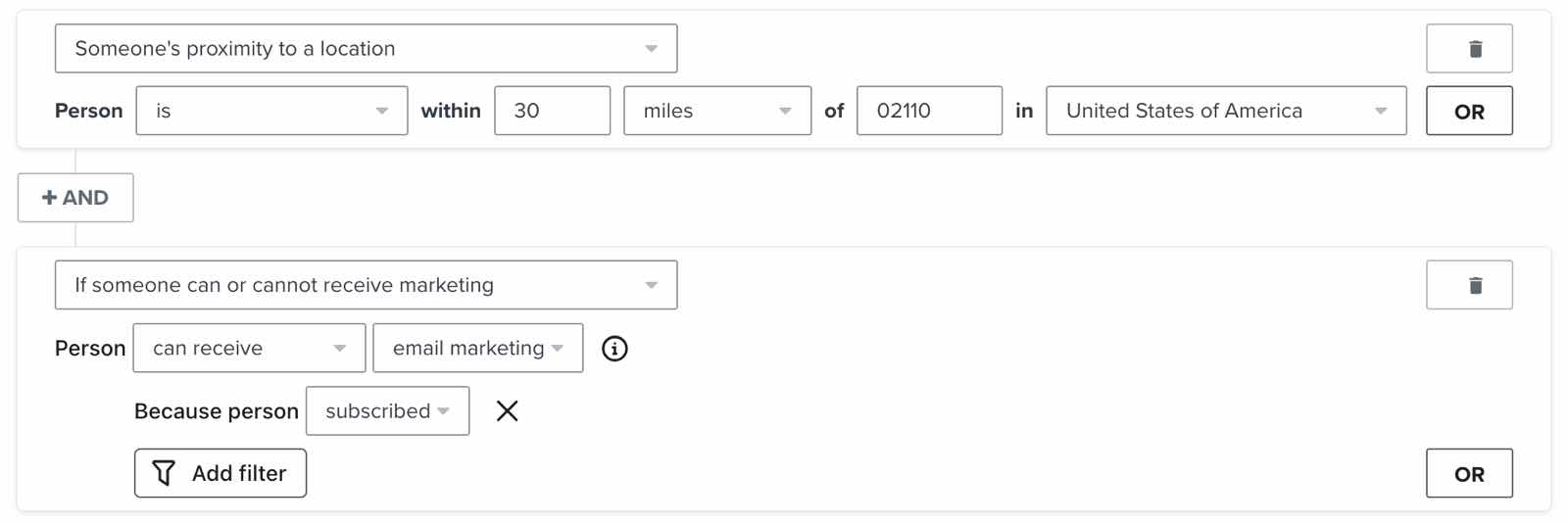Expand the 'is' condition dropdown
Screen dimensions: 1568x523
271,111
